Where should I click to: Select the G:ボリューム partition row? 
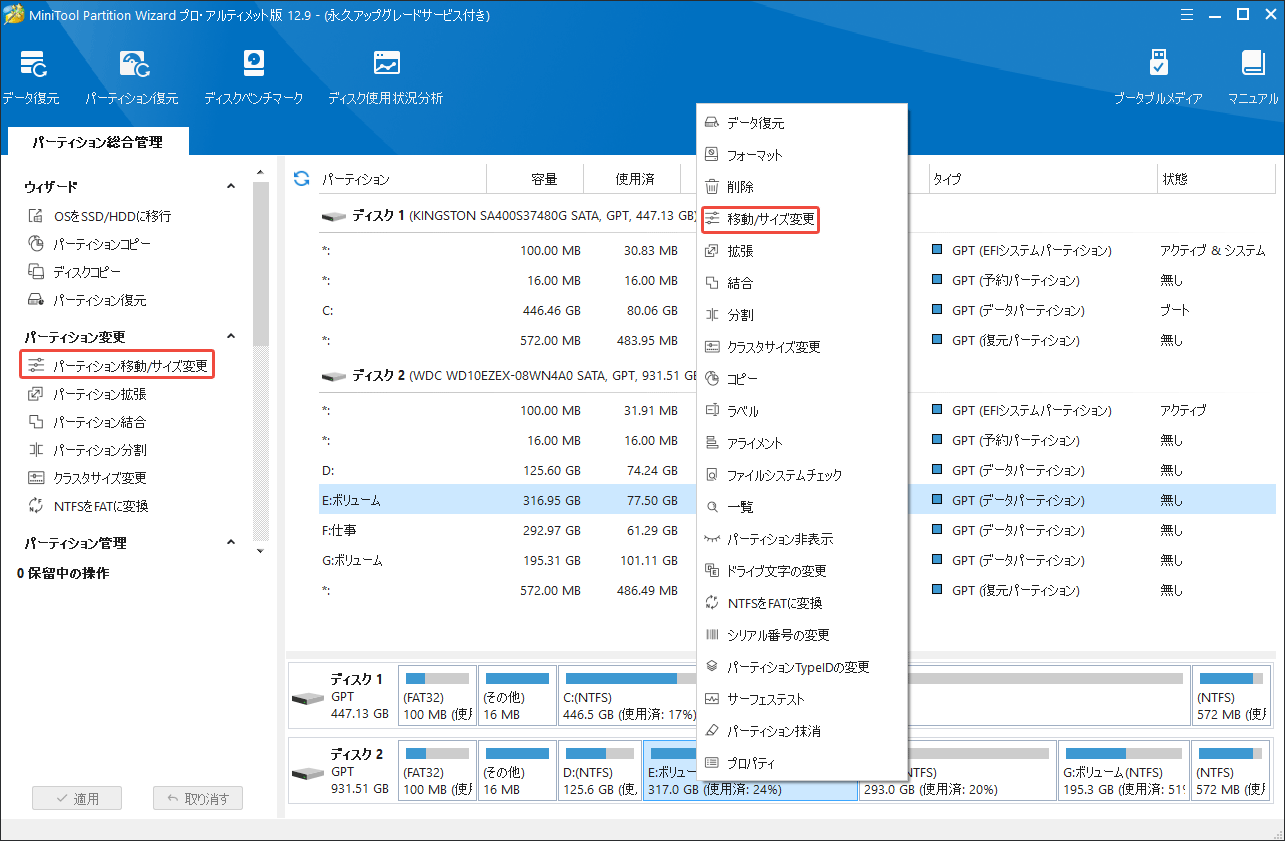(x=508, y=560)
